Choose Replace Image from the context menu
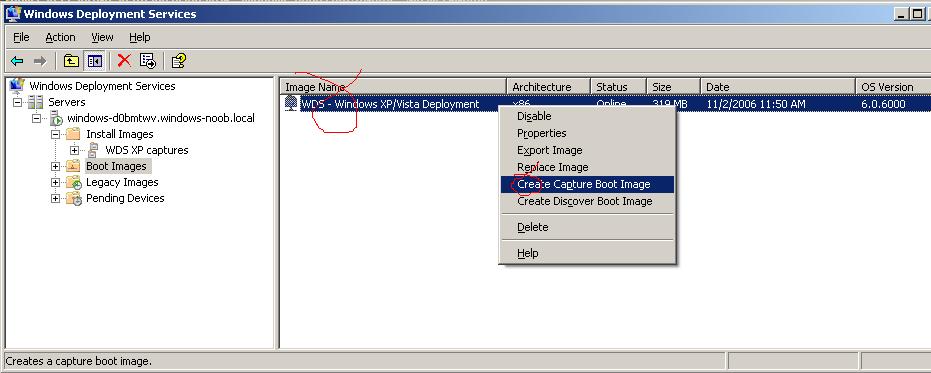The height and width of the screenshot is (373, 931). pyautogui.click(x=587, y=167)
